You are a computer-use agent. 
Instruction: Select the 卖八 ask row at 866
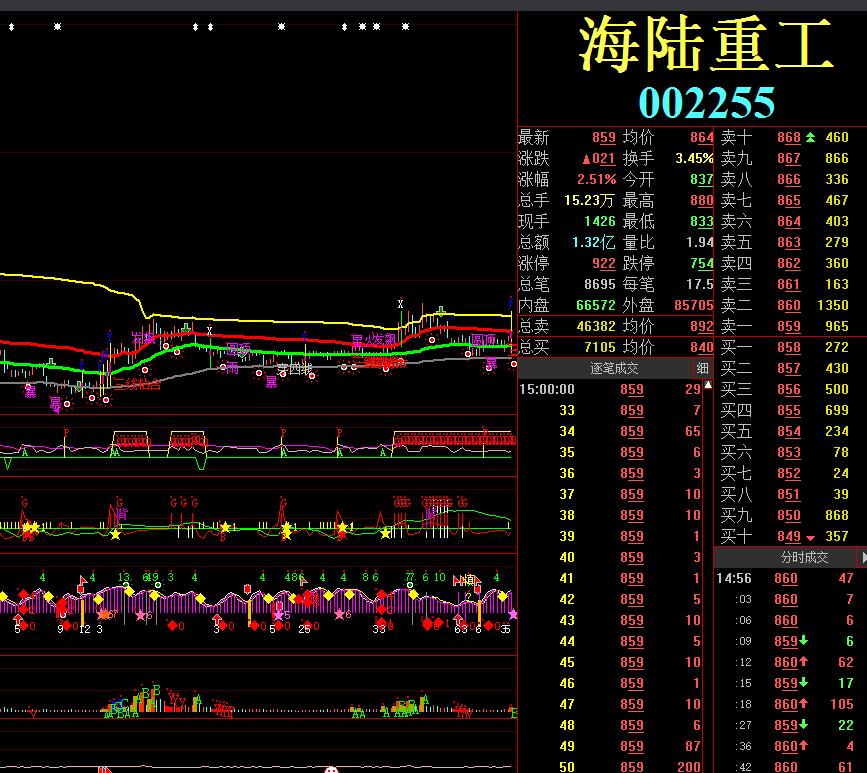coord(791,179)
